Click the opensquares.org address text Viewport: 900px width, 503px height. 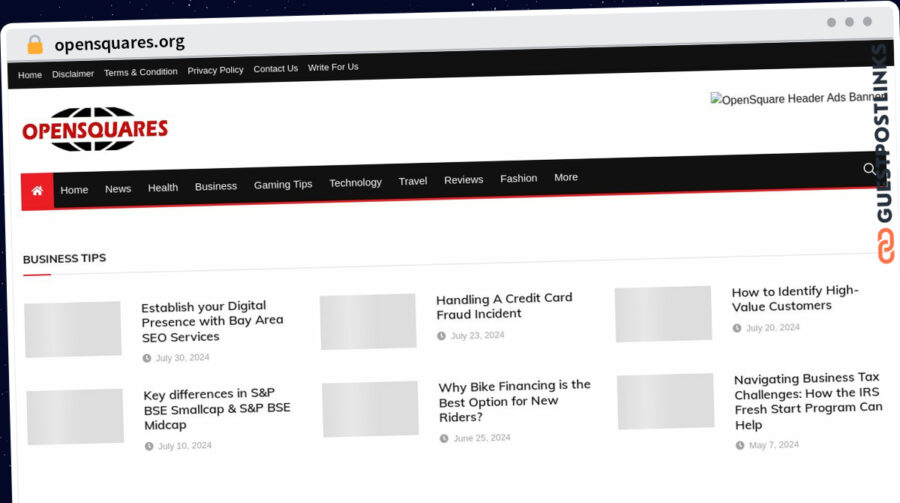[x=119, y=42]
